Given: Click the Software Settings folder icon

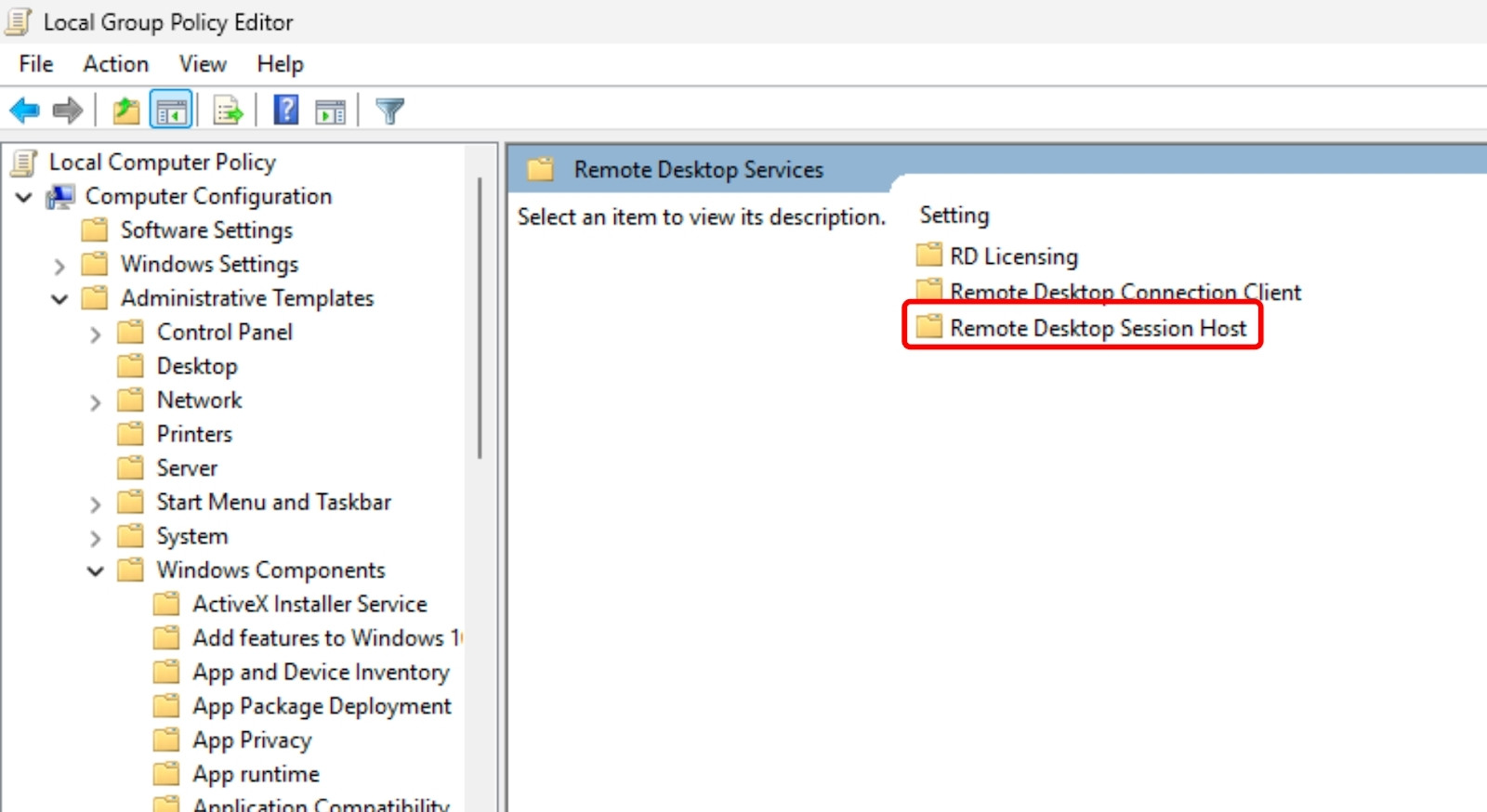Looking at the screenshot, I should 94,230.
